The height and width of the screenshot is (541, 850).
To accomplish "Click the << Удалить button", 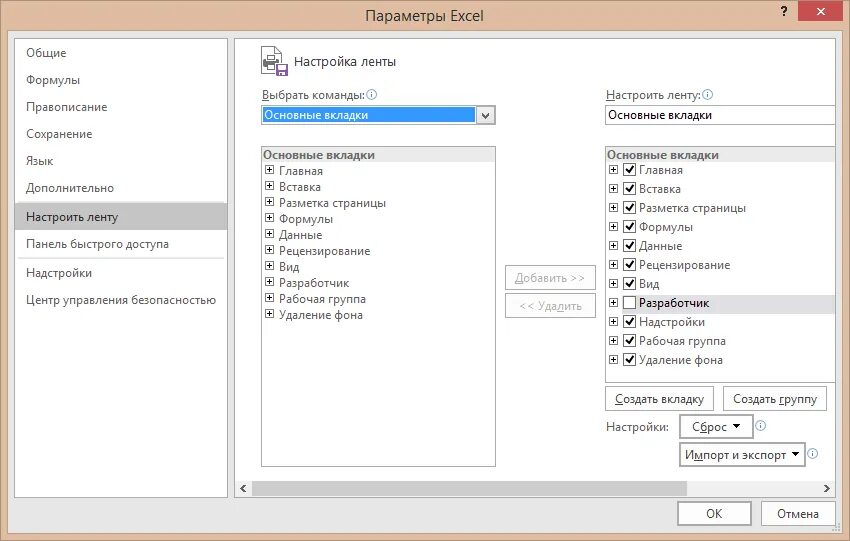I will coord(550,306).
